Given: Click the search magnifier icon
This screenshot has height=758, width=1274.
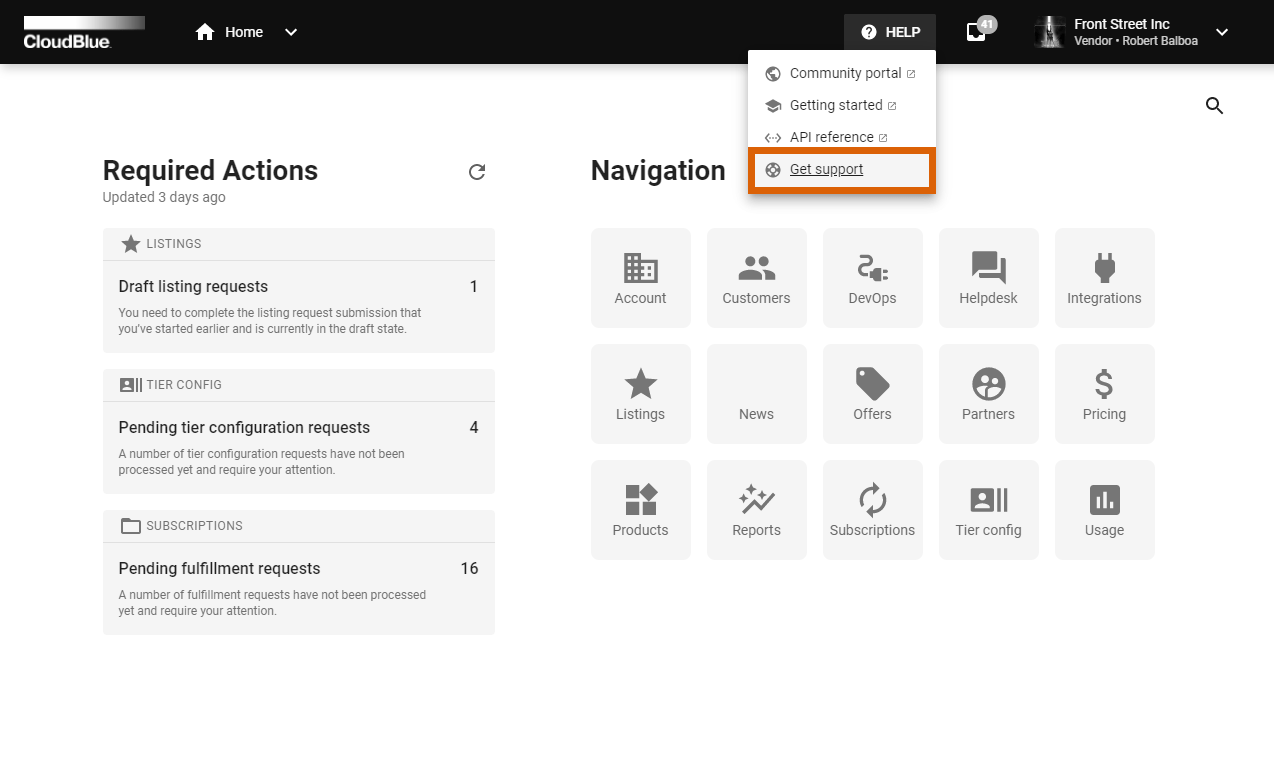Looking at the screenshot, I should [1214, 106].
